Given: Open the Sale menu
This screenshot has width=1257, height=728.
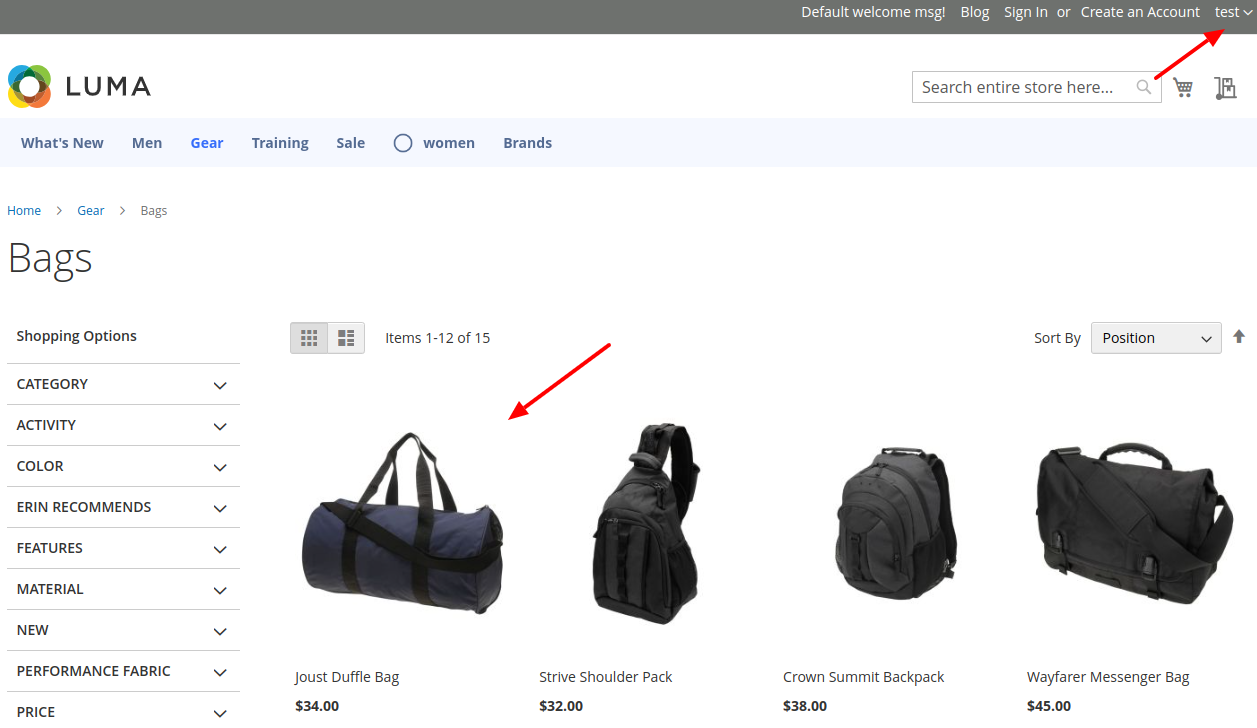Looking at the screenshot, I should pyautogui.click(x=351, y=143).
